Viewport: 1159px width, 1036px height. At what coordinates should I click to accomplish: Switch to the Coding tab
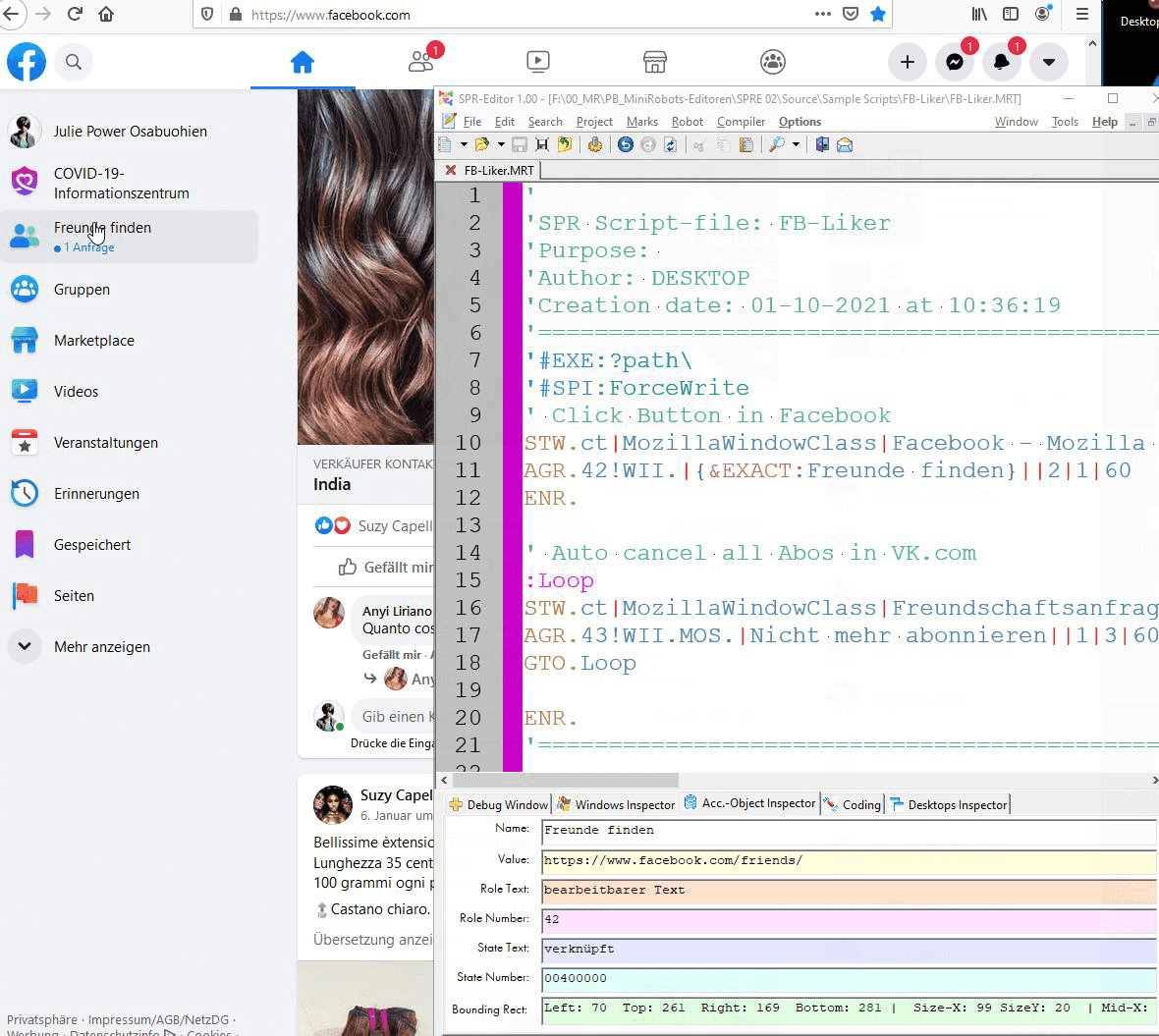[852, 804]
